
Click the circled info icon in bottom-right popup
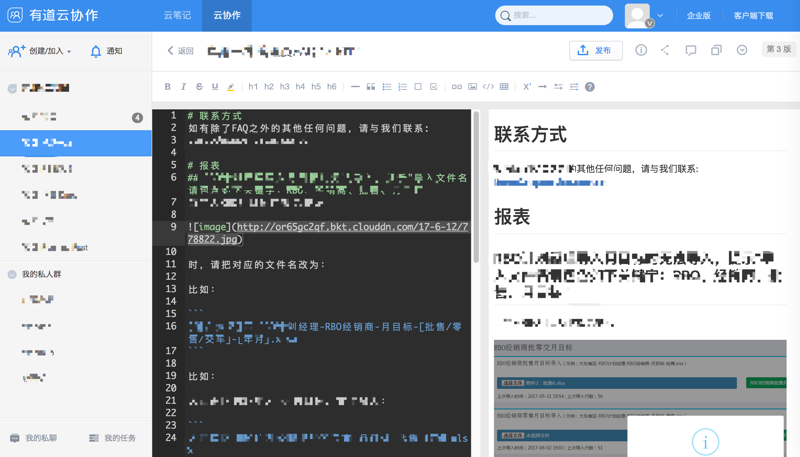pos(706,442)
